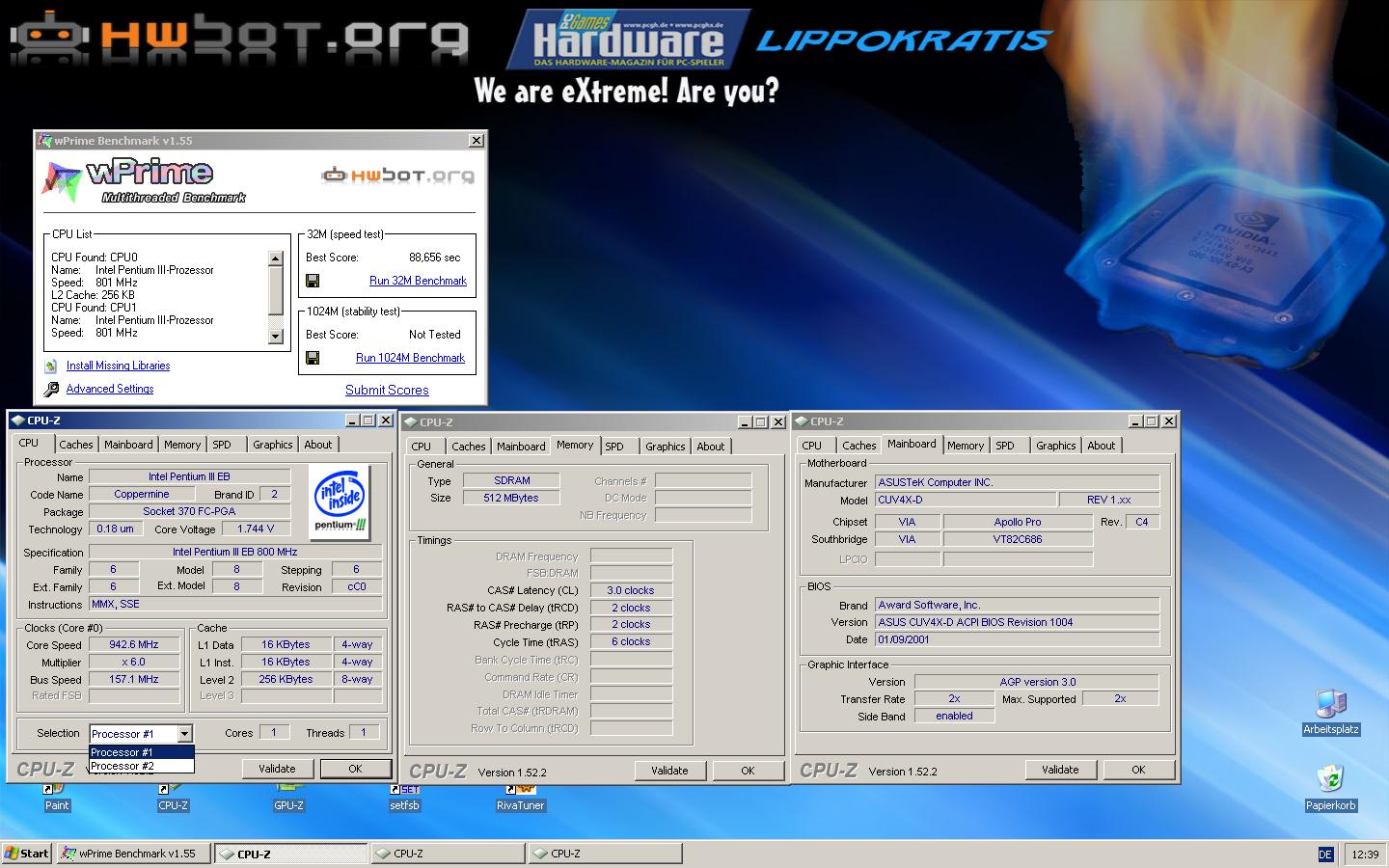
Task: Open Graphics tab in middle CPU-Z window
Action: pos(666,447)
